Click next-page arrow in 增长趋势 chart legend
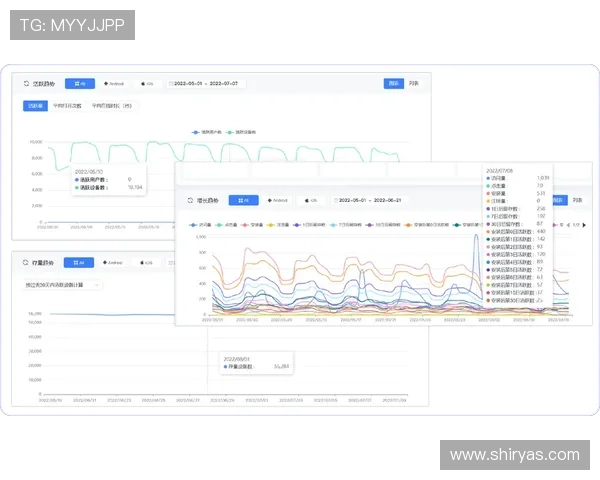This screenshot has height=480, width=600. pos(582,225)
